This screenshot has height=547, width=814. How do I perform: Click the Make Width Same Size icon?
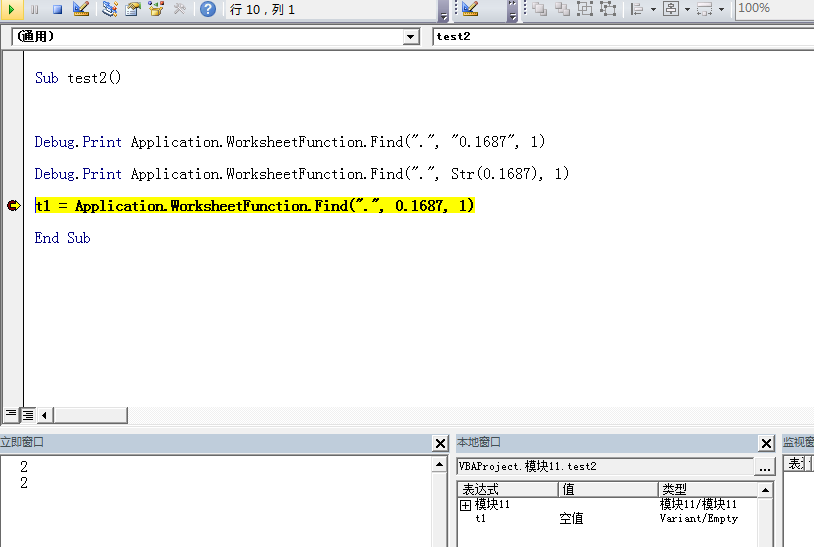(x=704, y=9)
